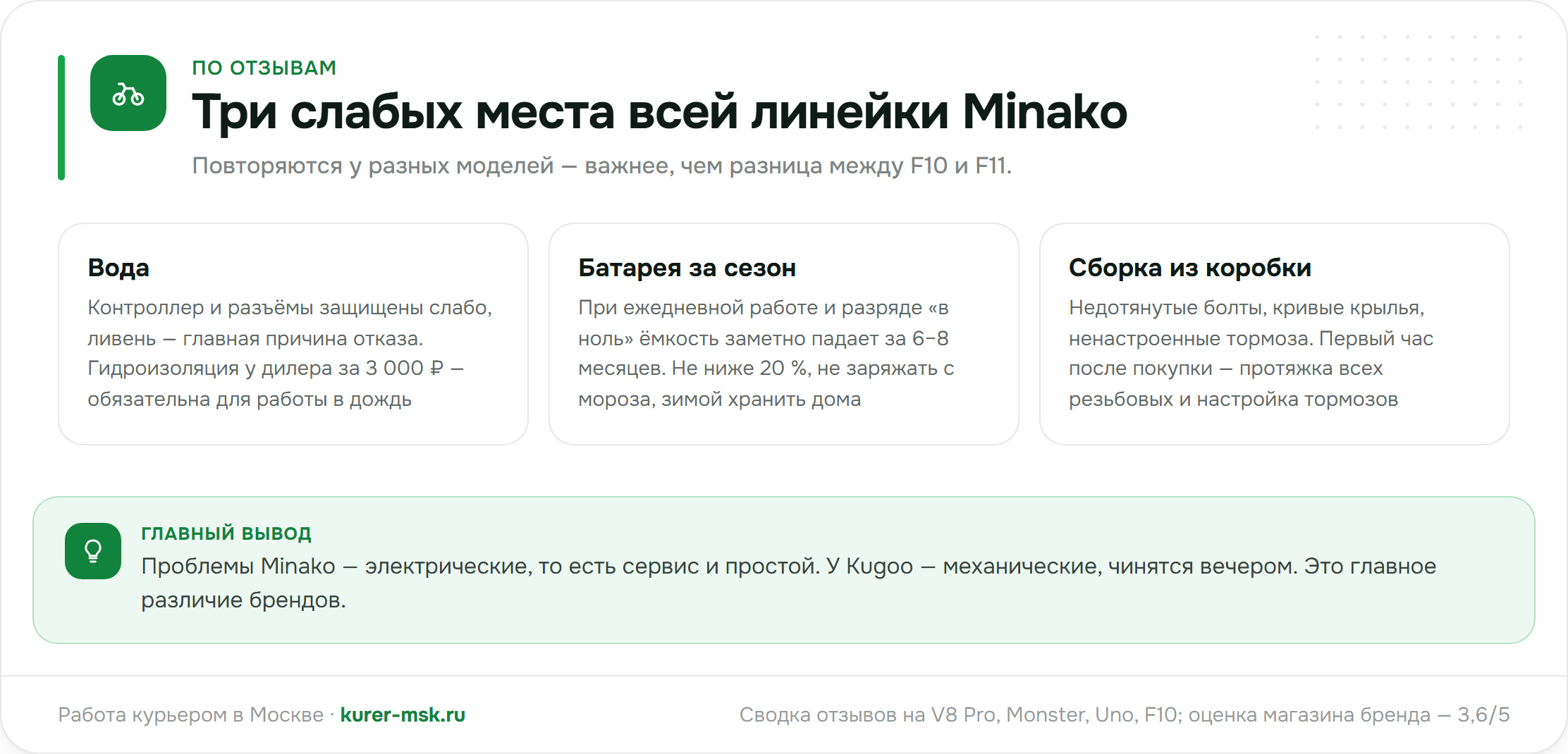Select the 'Сборка из коробки' card title
This screenshot has height=754, width=1568.
pyautogui.click(x=1190, y=268)
